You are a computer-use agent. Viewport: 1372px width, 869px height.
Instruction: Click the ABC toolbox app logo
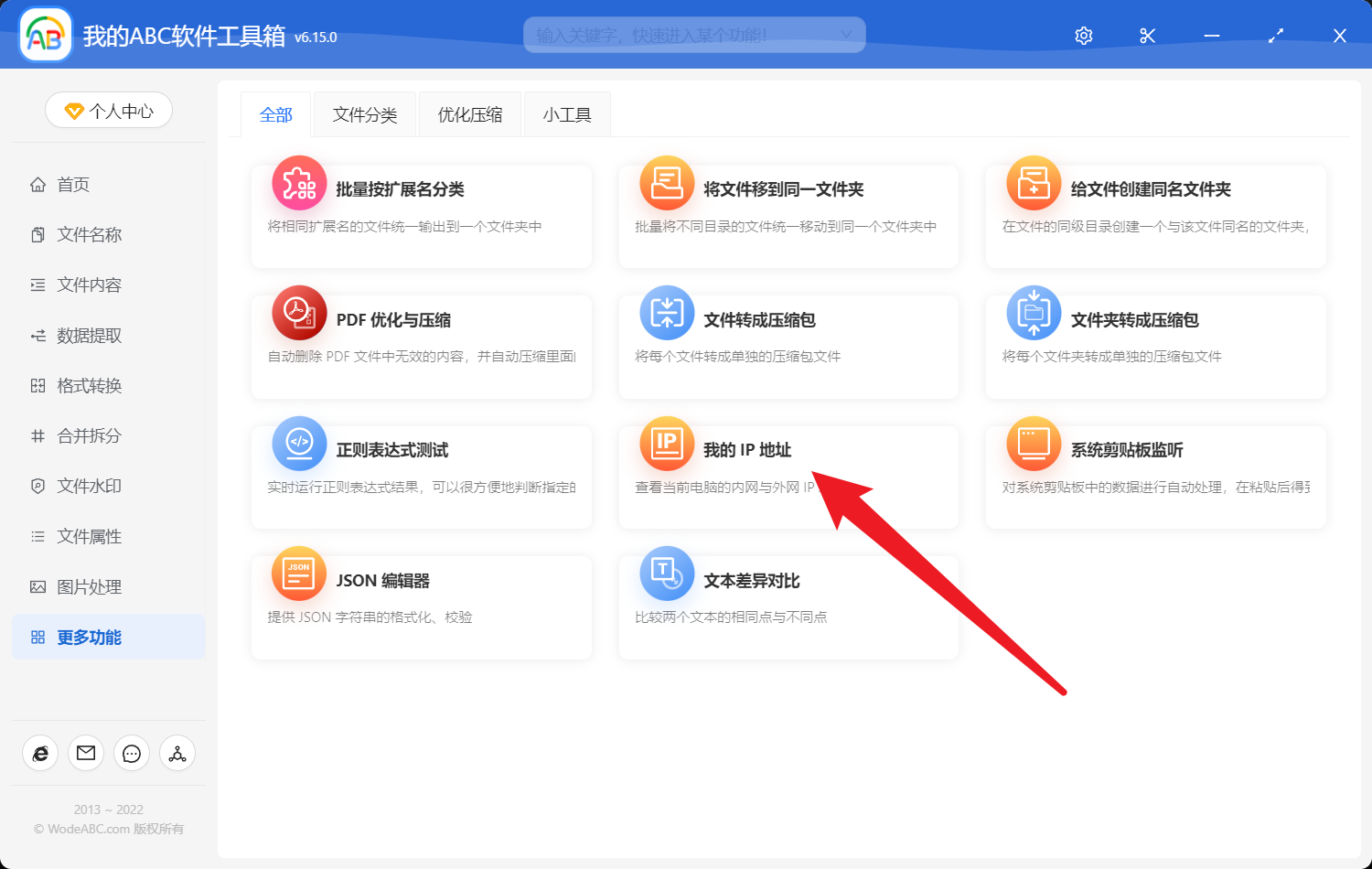[46, 35]
